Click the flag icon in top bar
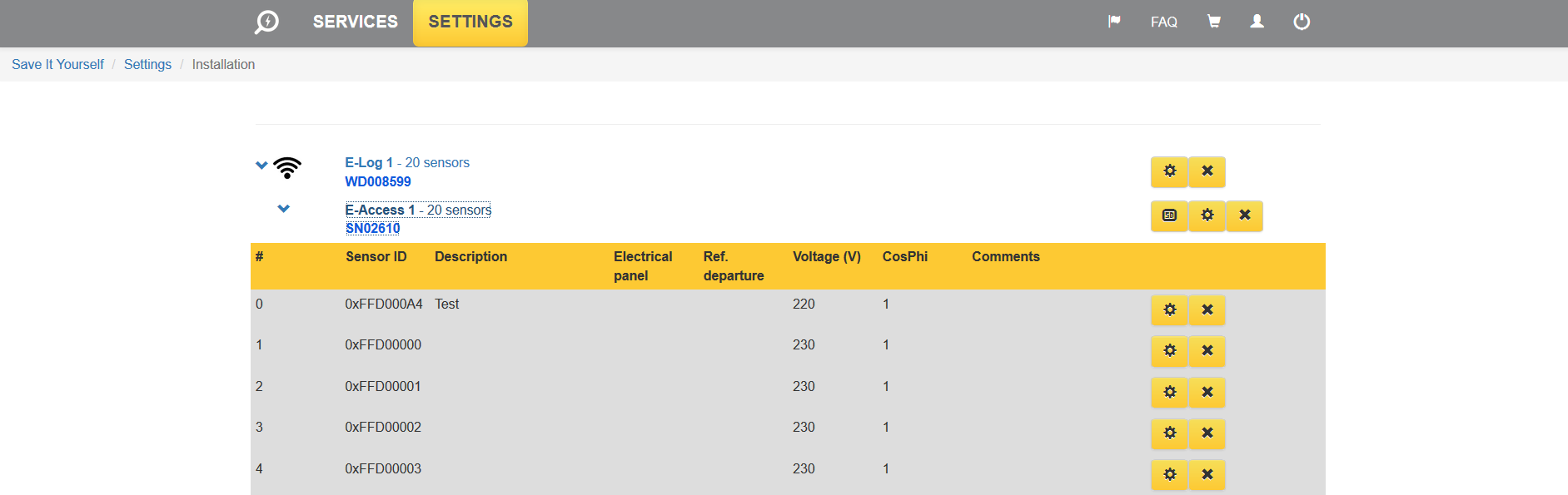This screenshot has width=1568, height=495. click(1114, 22)
